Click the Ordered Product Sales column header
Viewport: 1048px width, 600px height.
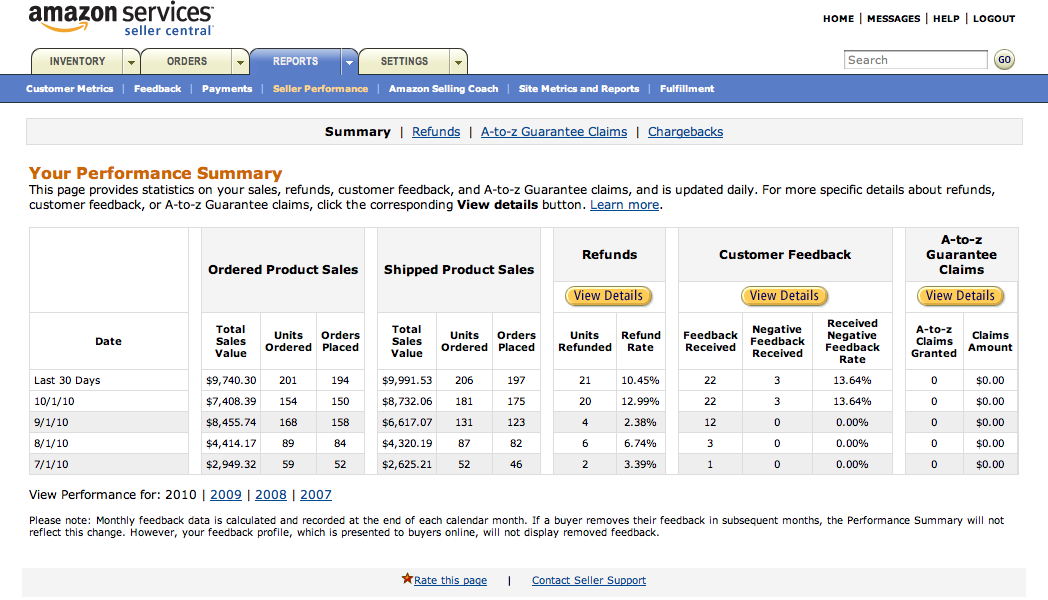point(283,270)
